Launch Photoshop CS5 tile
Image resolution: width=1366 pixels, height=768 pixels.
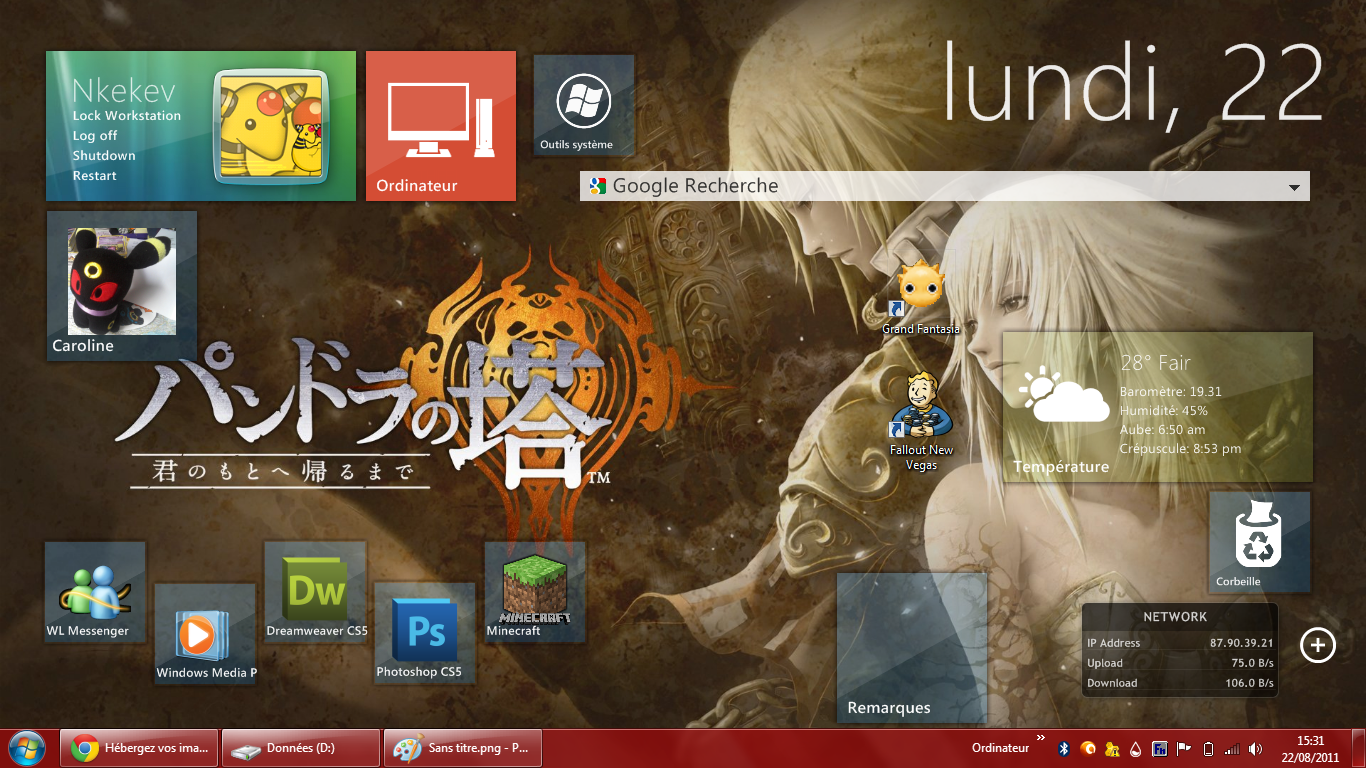tap(425, 634)
